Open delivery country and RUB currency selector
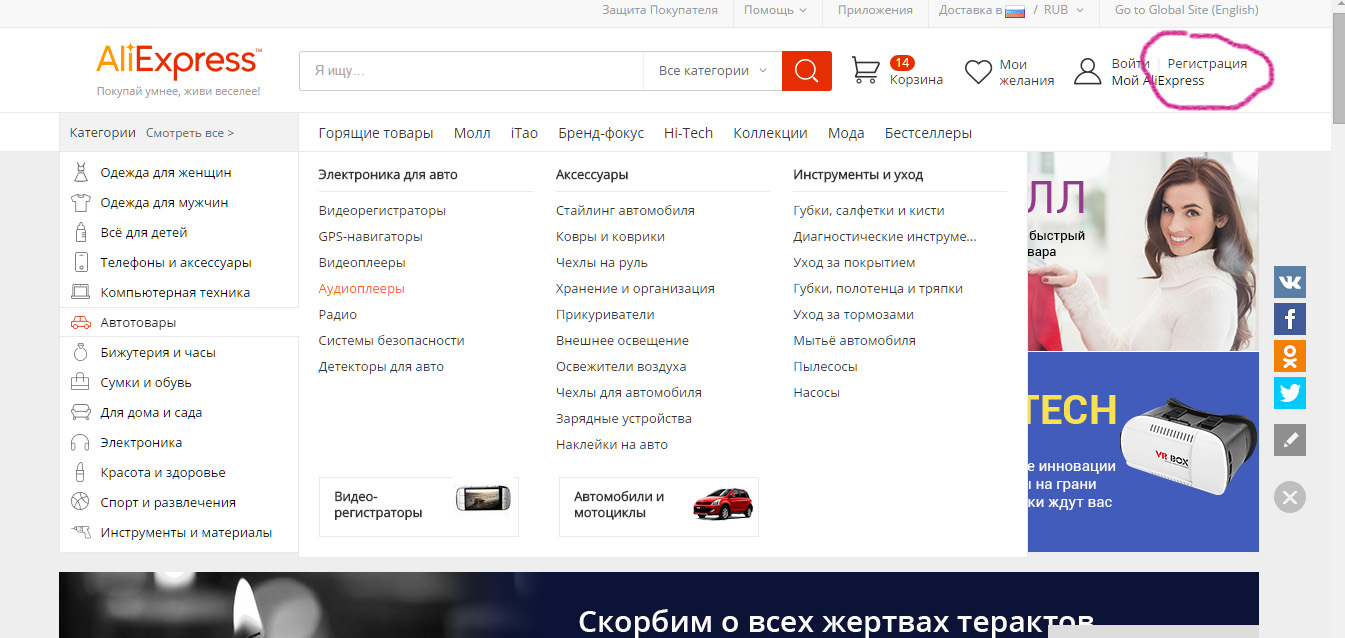 tap(1010, 10)
